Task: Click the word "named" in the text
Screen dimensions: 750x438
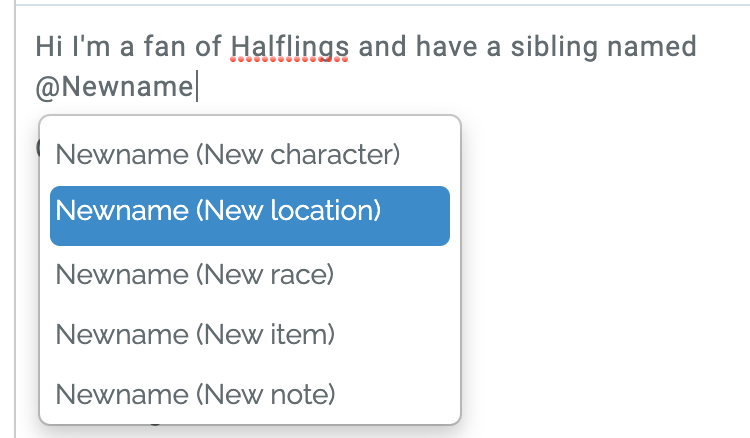Action: (659, 46)
